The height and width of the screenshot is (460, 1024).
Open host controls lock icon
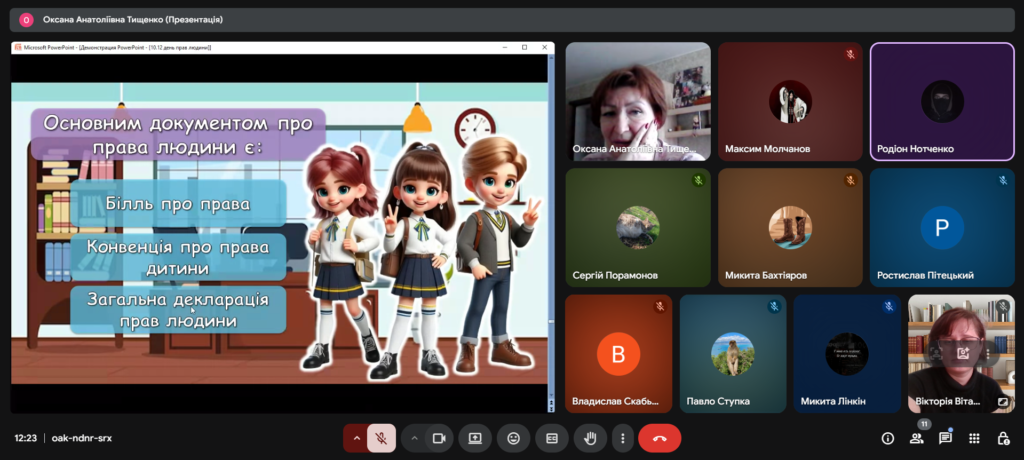(1003, 438)
